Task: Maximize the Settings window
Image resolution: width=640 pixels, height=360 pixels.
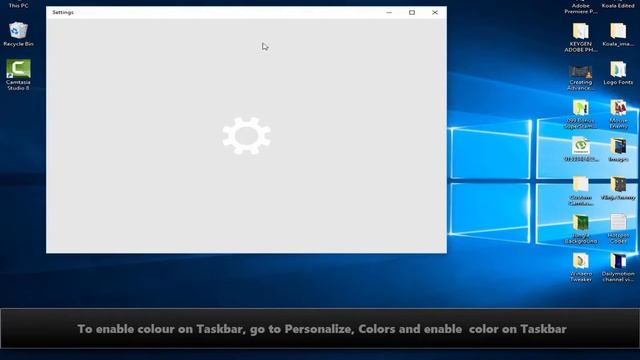Action: [x=412, y=13]
